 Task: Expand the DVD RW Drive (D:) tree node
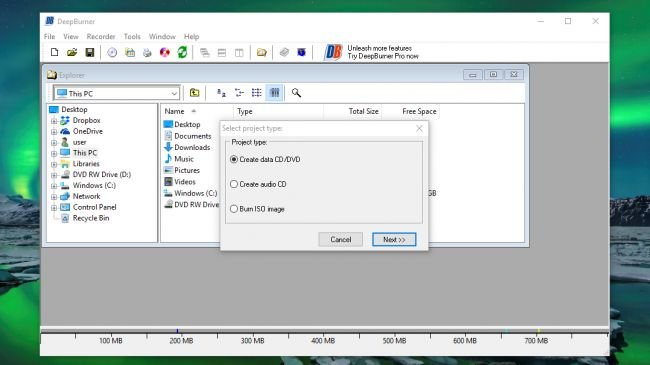54,175
